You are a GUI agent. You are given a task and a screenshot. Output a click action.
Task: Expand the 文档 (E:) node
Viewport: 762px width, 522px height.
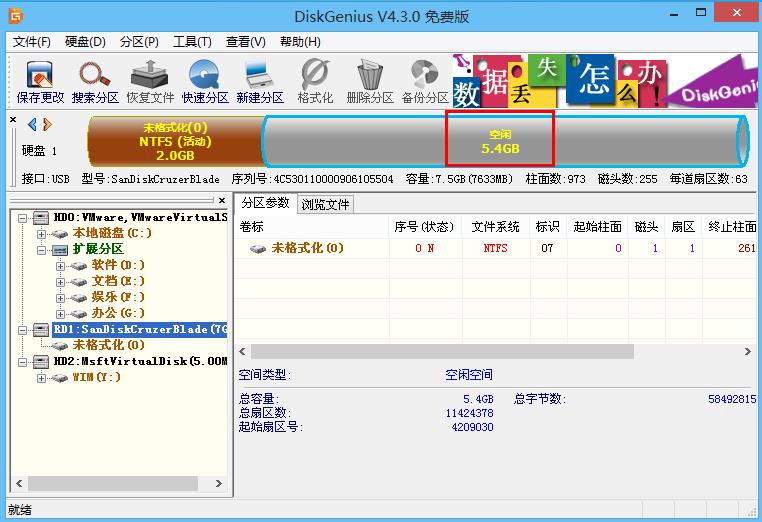click(60, 282)
